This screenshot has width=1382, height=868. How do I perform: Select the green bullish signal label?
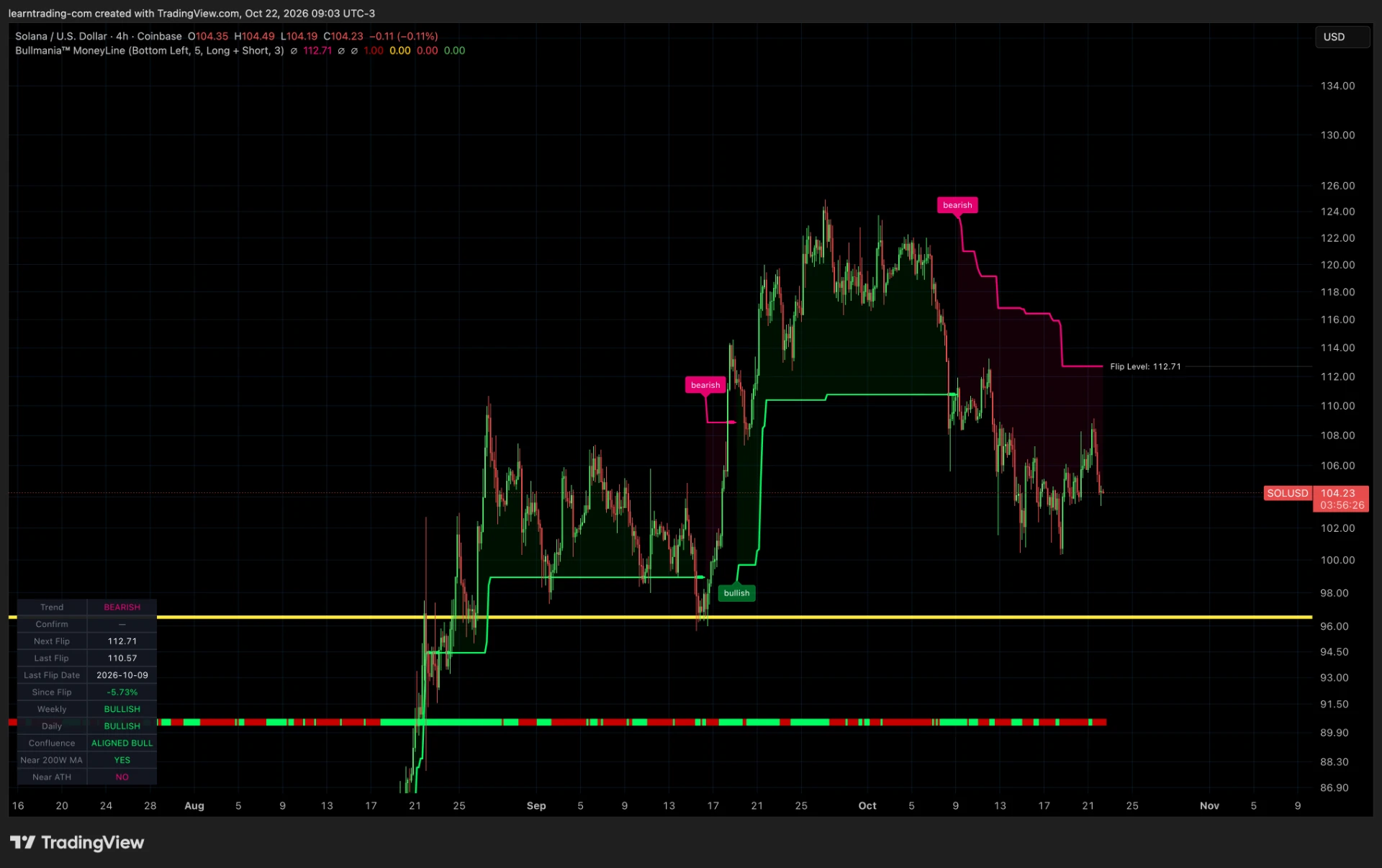point(736,593)
